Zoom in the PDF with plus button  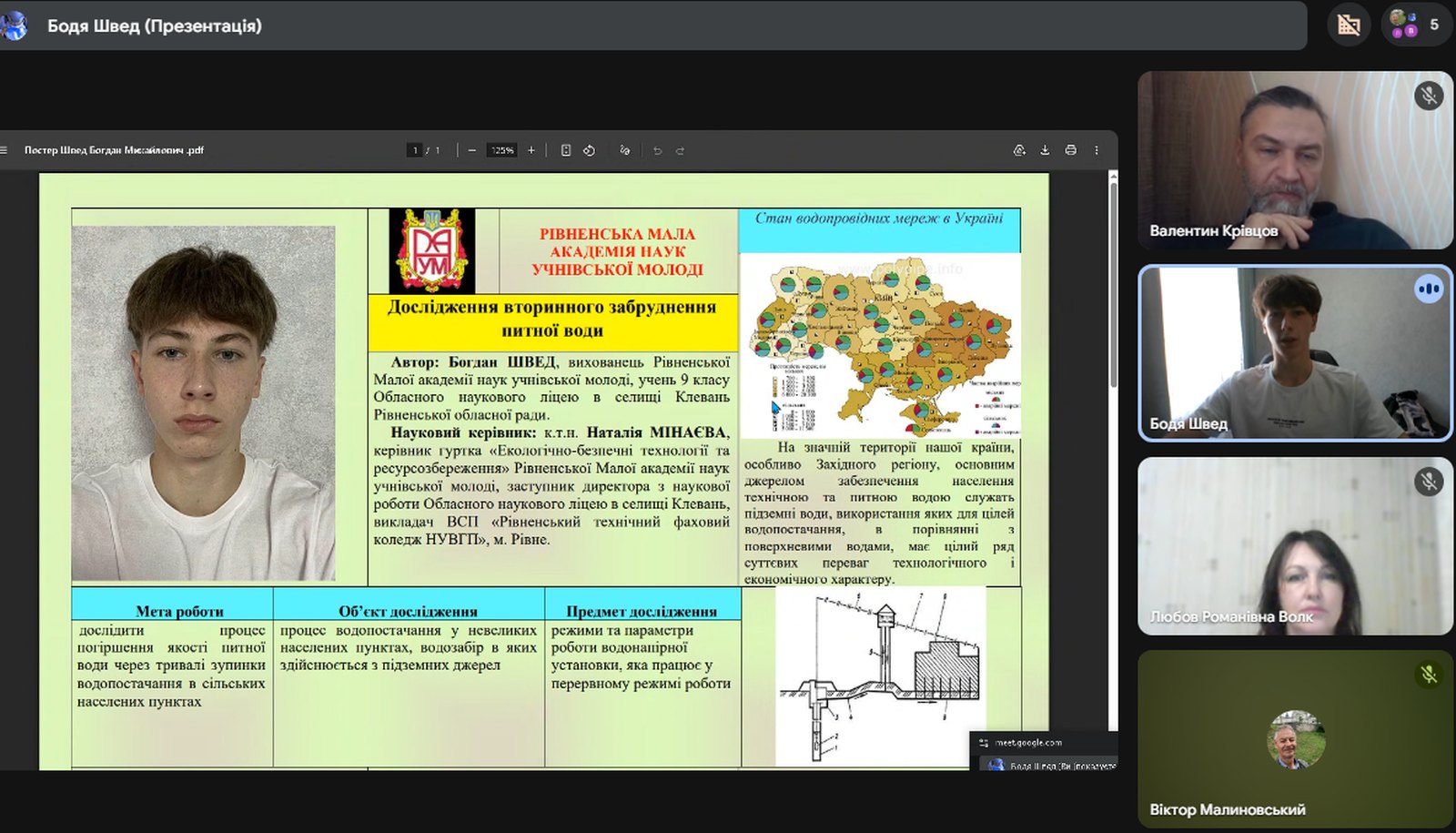coord(531,150)
